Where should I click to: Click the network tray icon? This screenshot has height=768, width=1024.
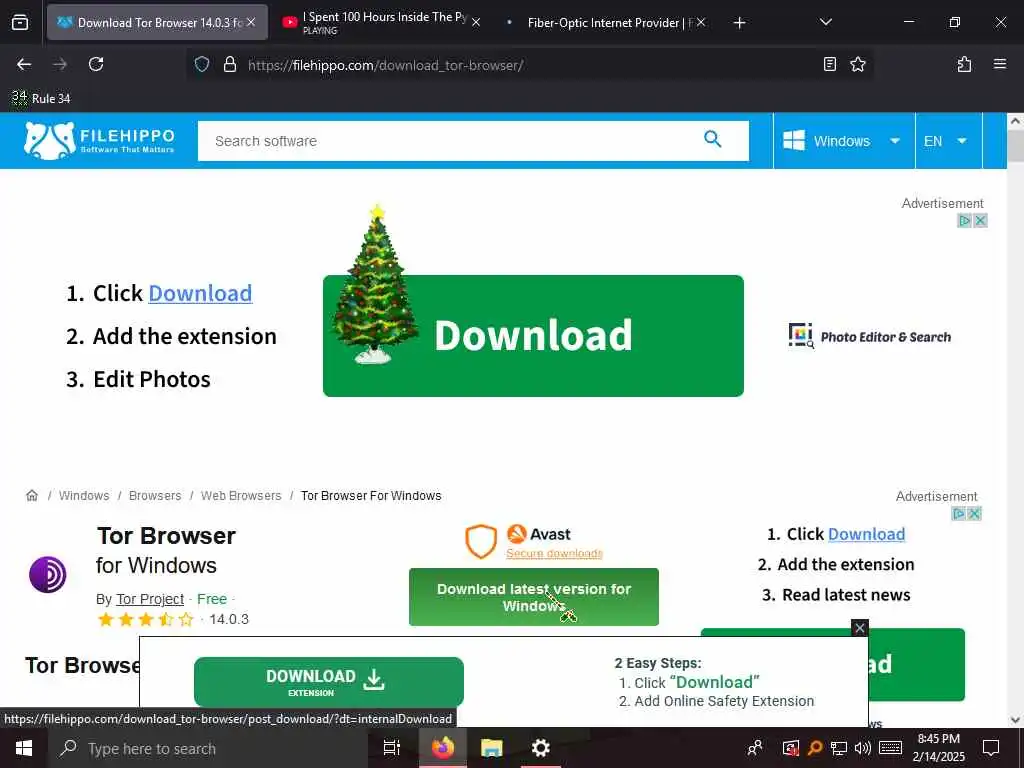839,748
